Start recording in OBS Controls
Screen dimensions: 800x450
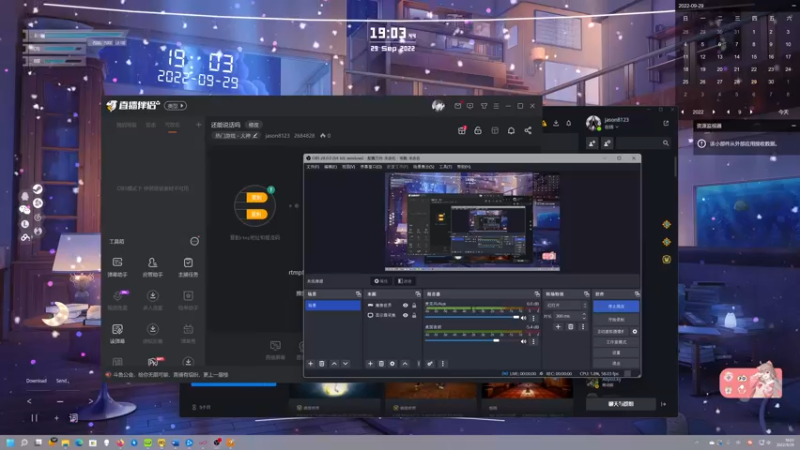[x=616, y=320]
